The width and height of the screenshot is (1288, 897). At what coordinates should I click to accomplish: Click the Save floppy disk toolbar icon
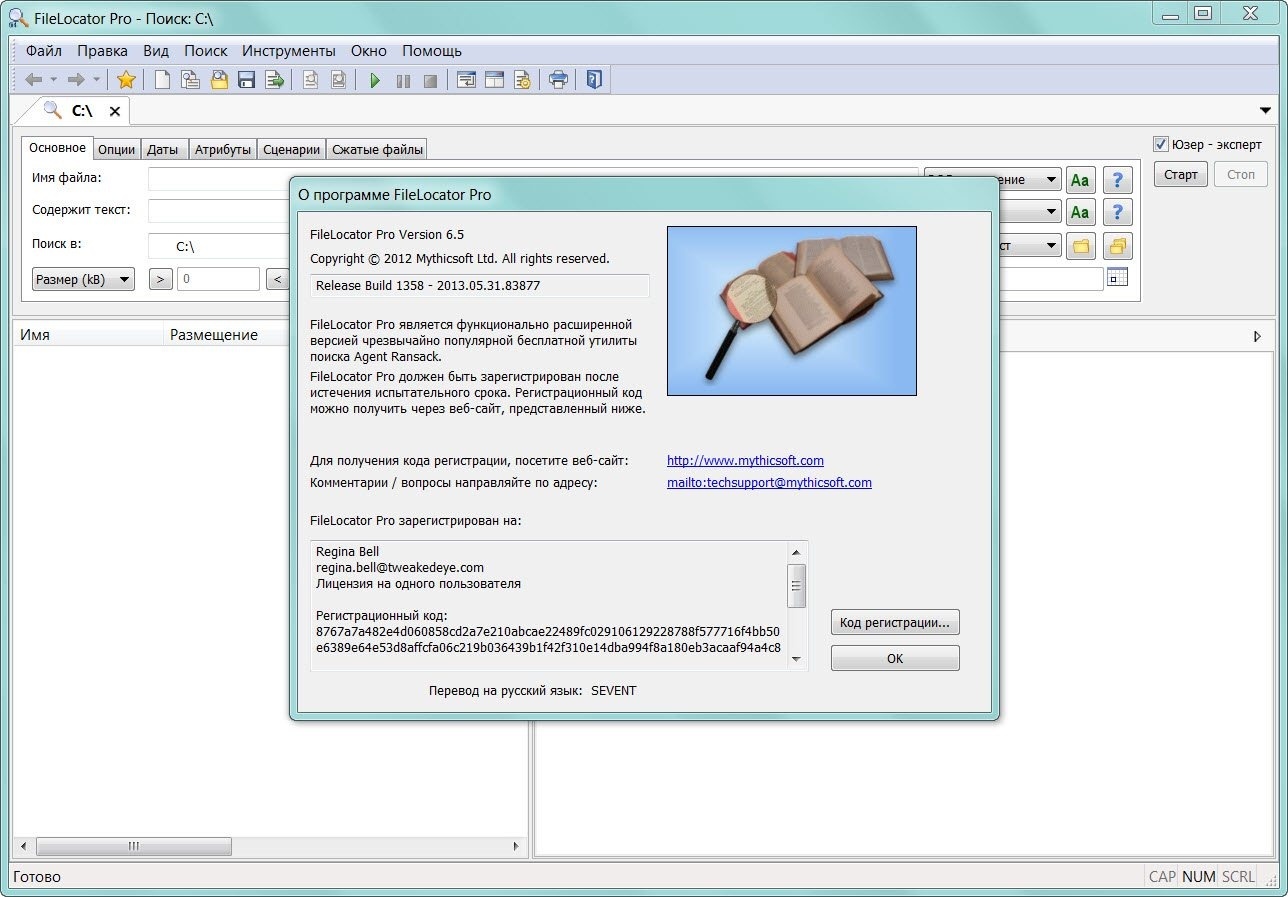point(246,80)
